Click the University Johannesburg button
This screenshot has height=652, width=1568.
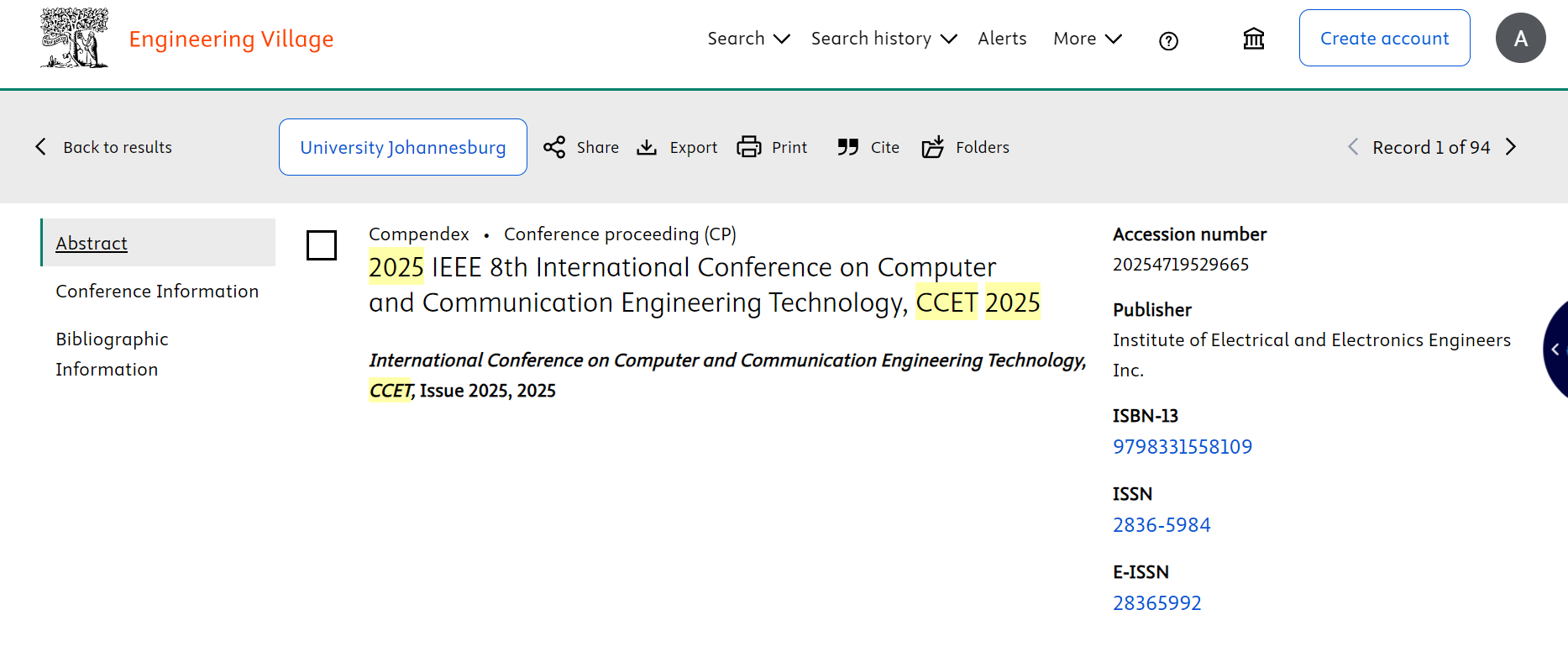click(403, 147)
